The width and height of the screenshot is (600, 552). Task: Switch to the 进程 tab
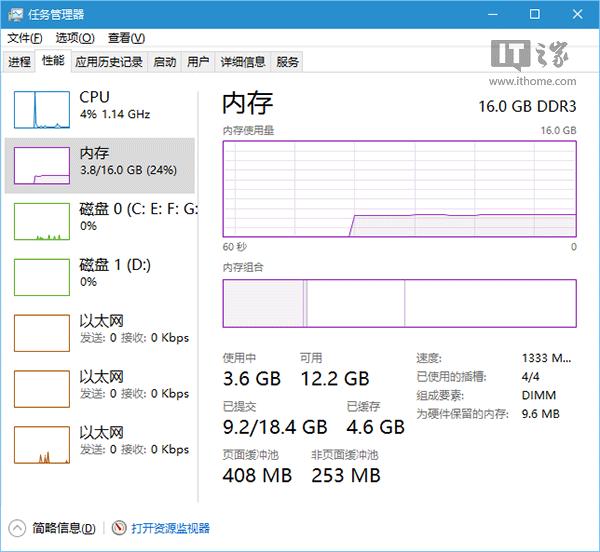click(x=20, y=62)
